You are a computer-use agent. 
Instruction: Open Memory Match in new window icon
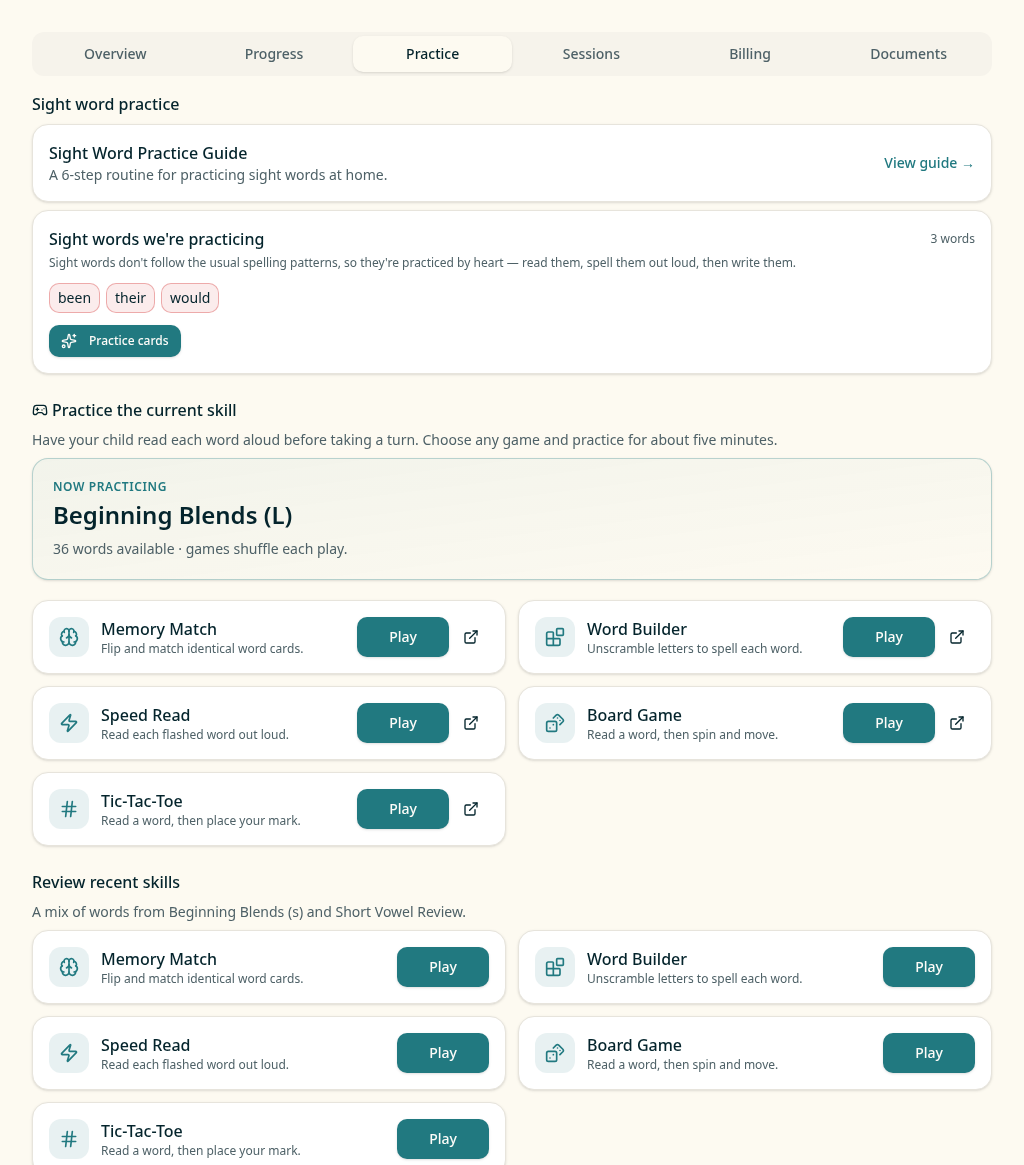pyautogui.click(x=471, y=637)
